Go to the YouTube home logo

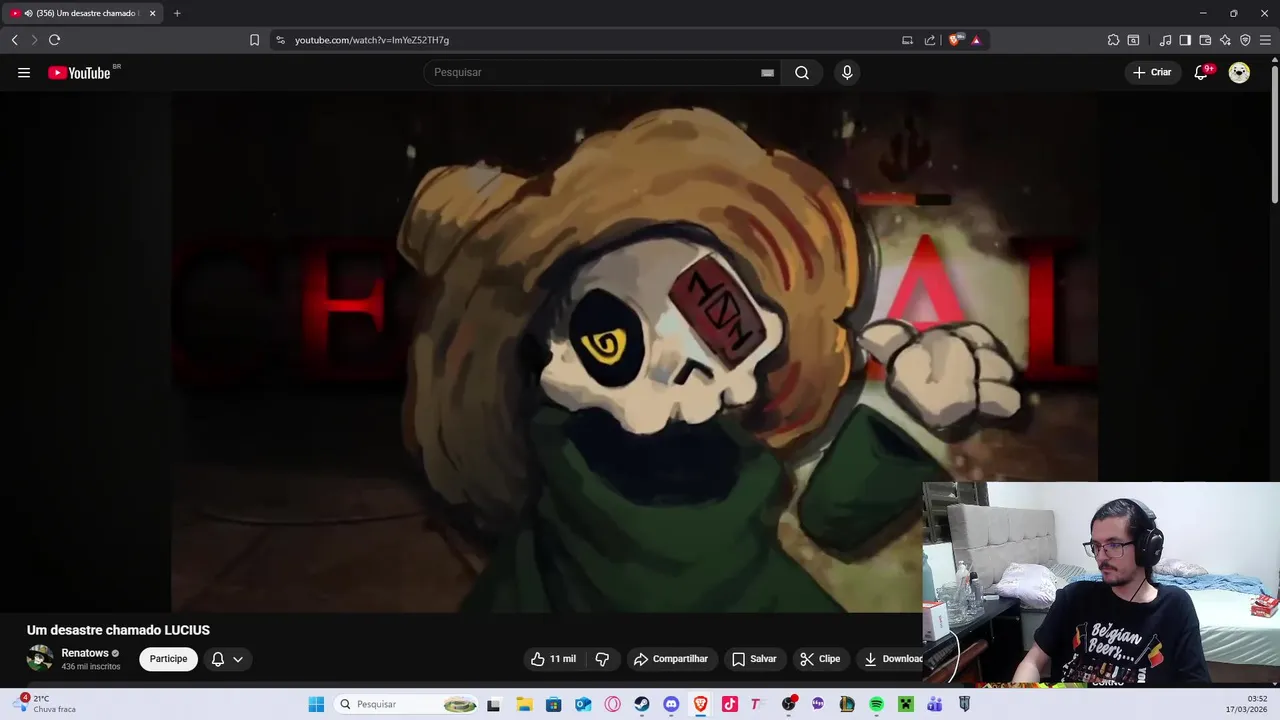(x=79, y=72)
